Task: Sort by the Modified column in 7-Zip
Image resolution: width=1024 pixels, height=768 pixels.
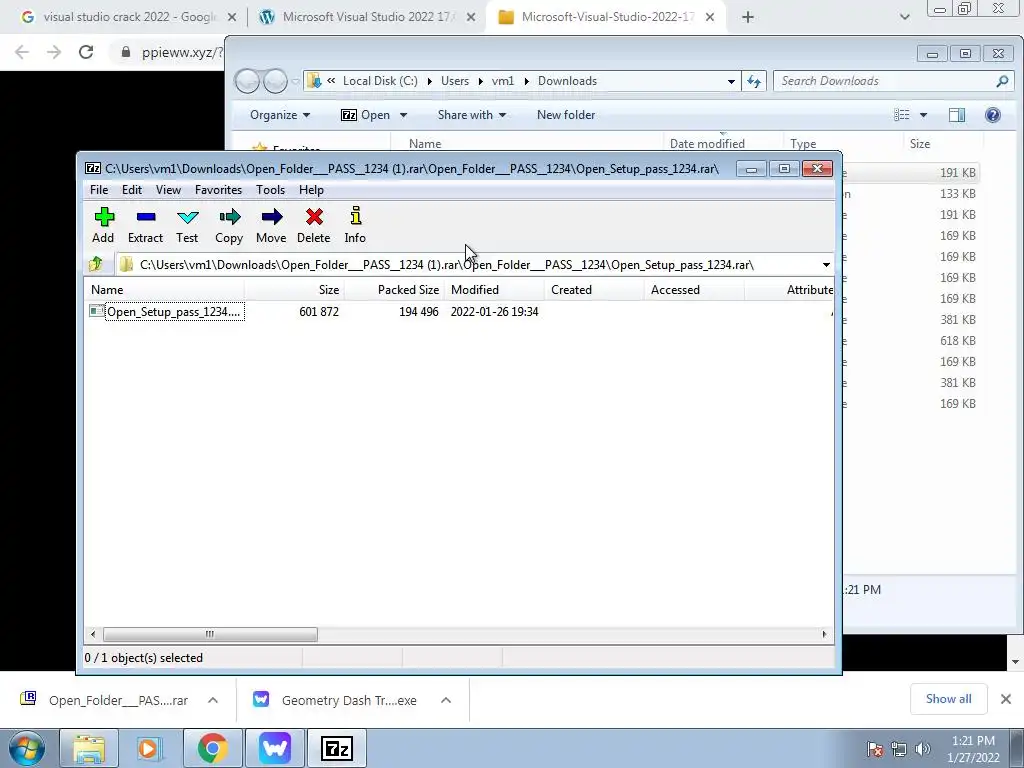Action: tap(494, 290)
